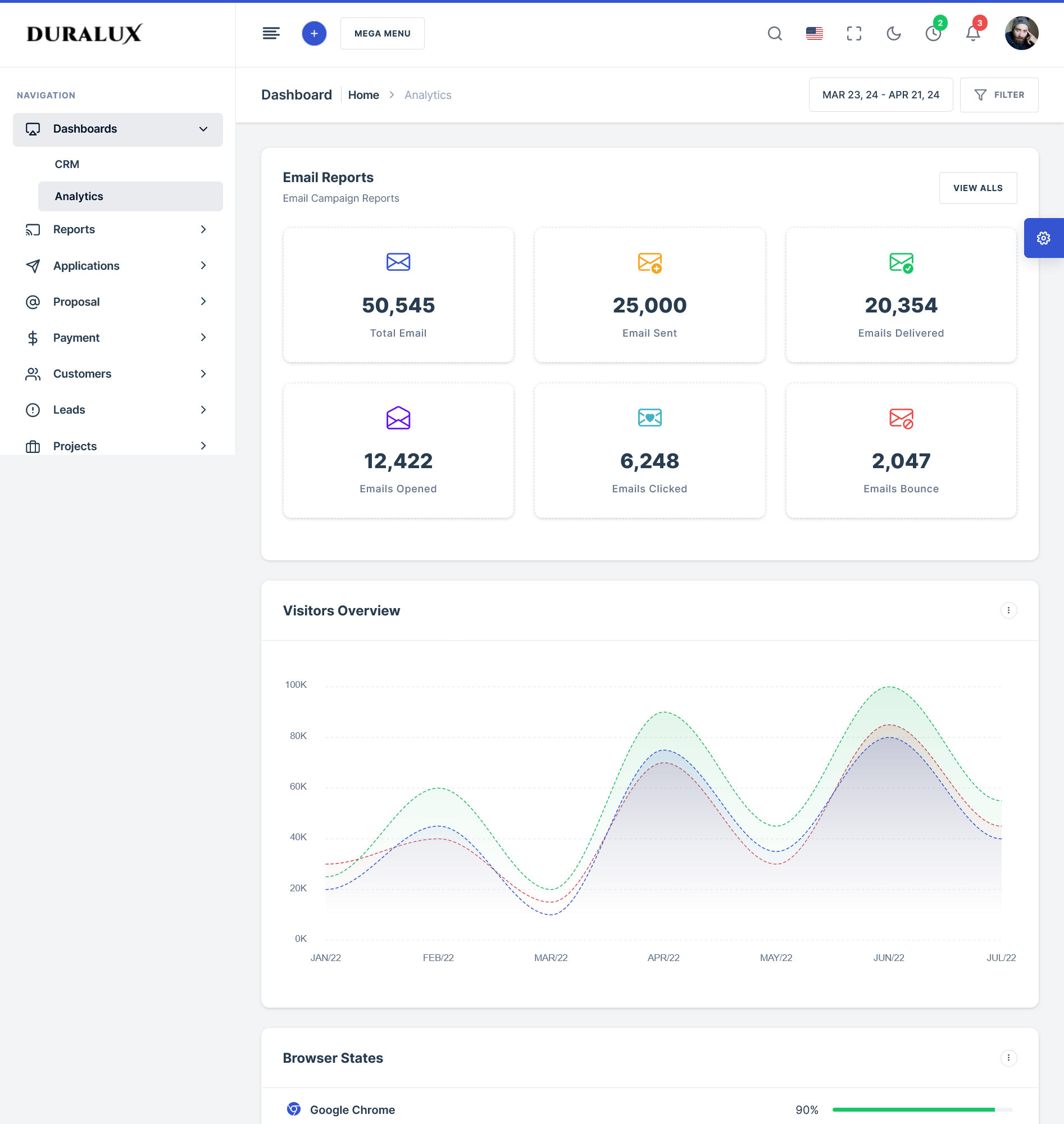Enter fullscreen mode via the expand icon
Screen dimensions: 1064x1124
coord(854,34)
